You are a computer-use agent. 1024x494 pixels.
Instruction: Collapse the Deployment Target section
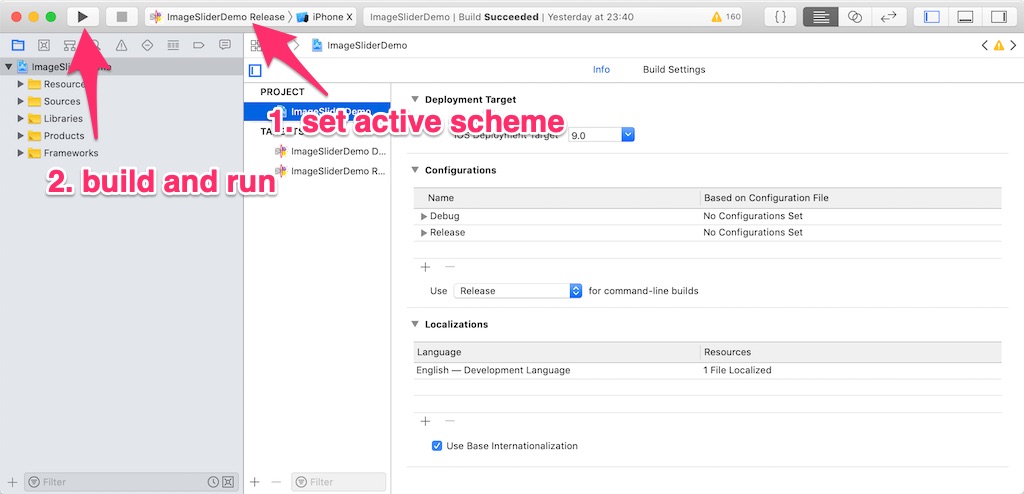click(415, 99)
